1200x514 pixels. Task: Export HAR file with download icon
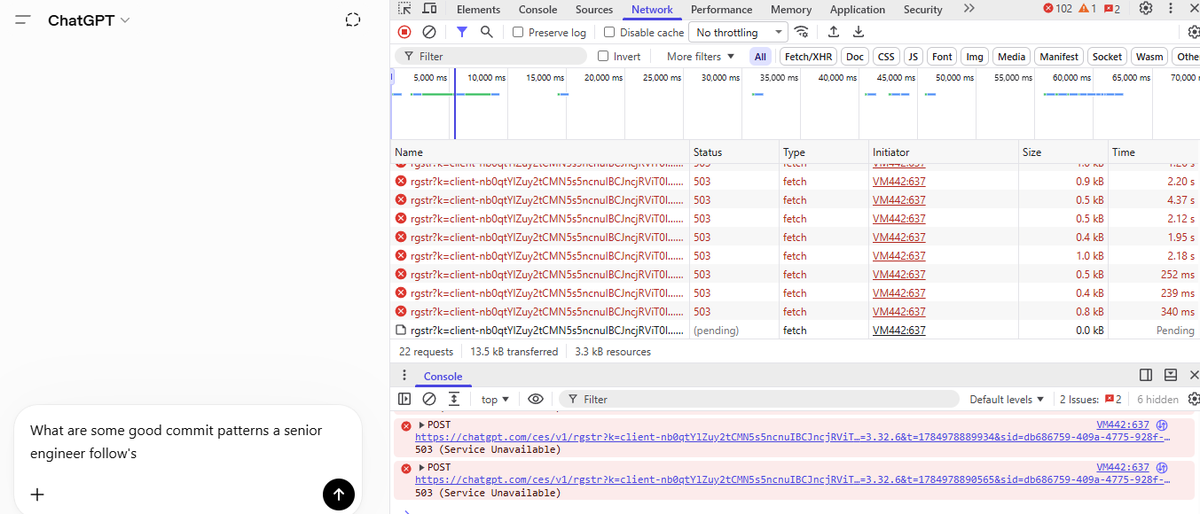pos(858,32)
